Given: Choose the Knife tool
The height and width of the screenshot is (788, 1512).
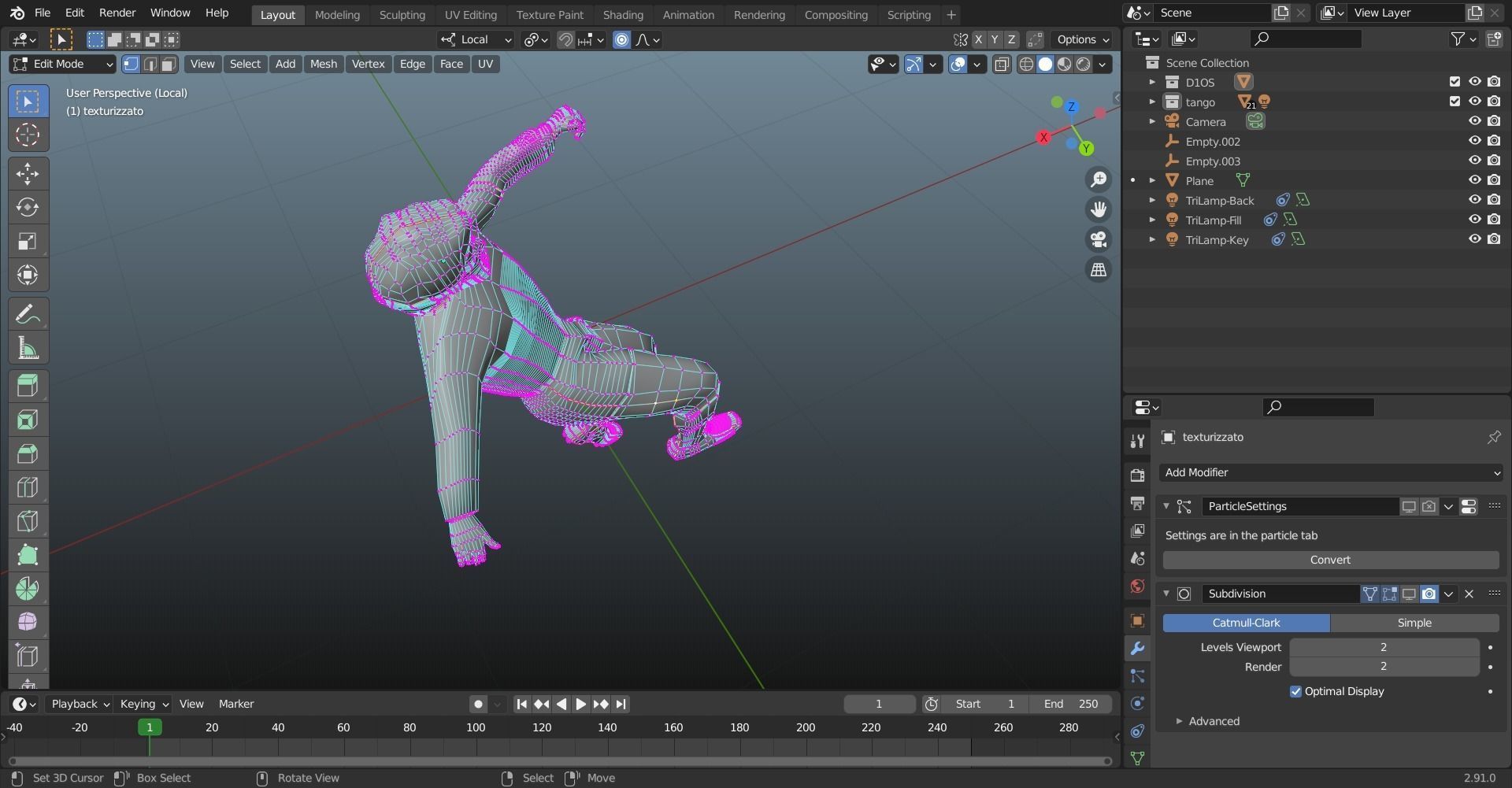Looking at the screenshot, I should 28,521.
